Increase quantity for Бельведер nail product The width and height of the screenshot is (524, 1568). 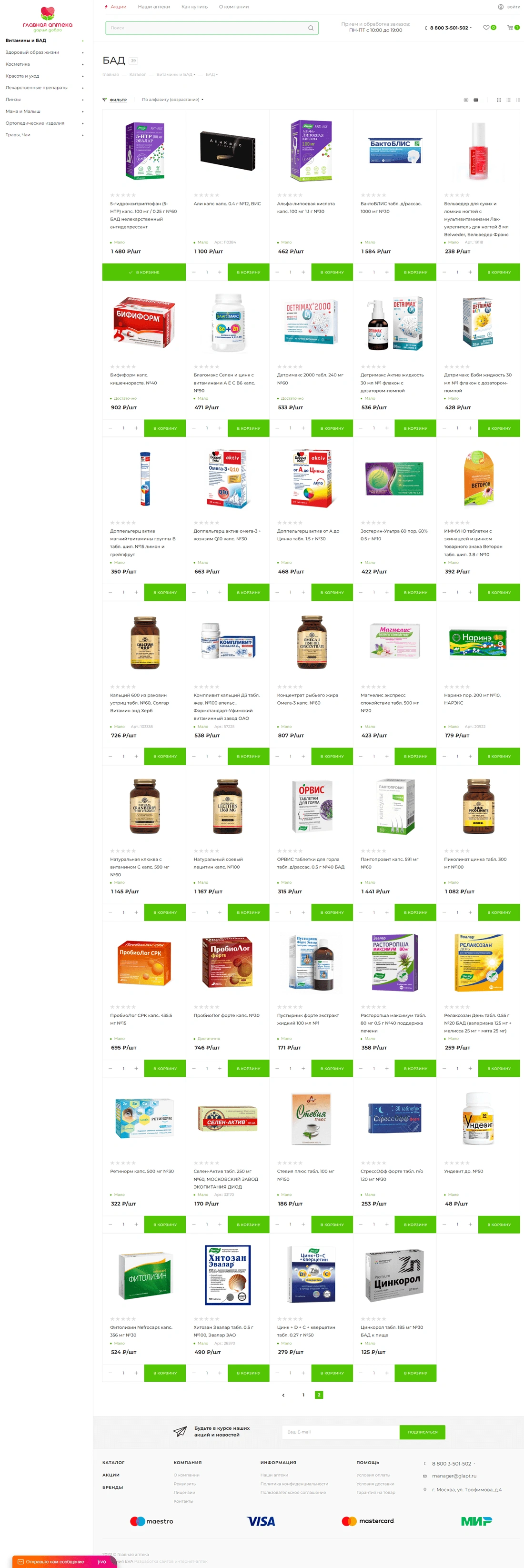(x=470, y=272)
